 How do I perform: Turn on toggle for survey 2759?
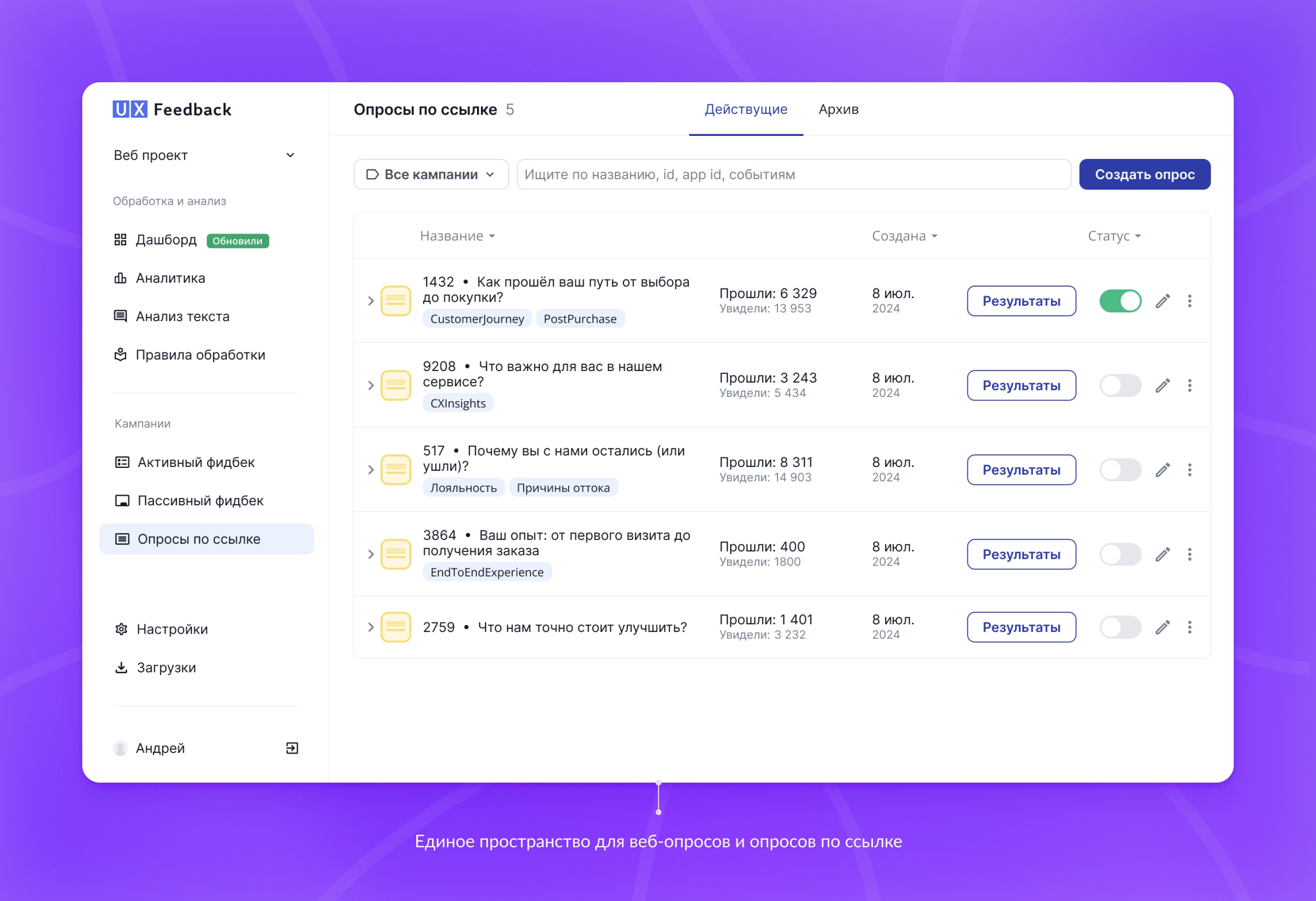tap(1120, 627)
